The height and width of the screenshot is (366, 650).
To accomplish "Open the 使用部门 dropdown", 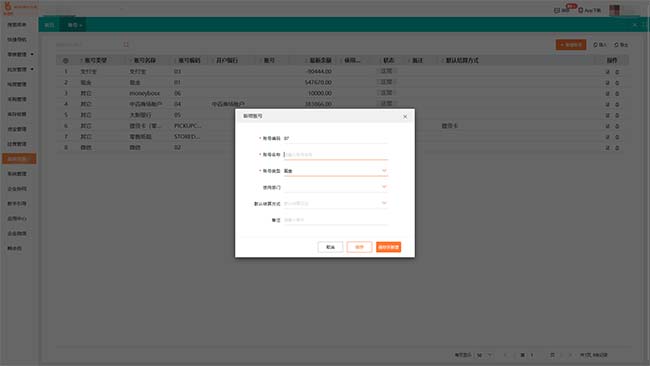I will pos(336,187).
